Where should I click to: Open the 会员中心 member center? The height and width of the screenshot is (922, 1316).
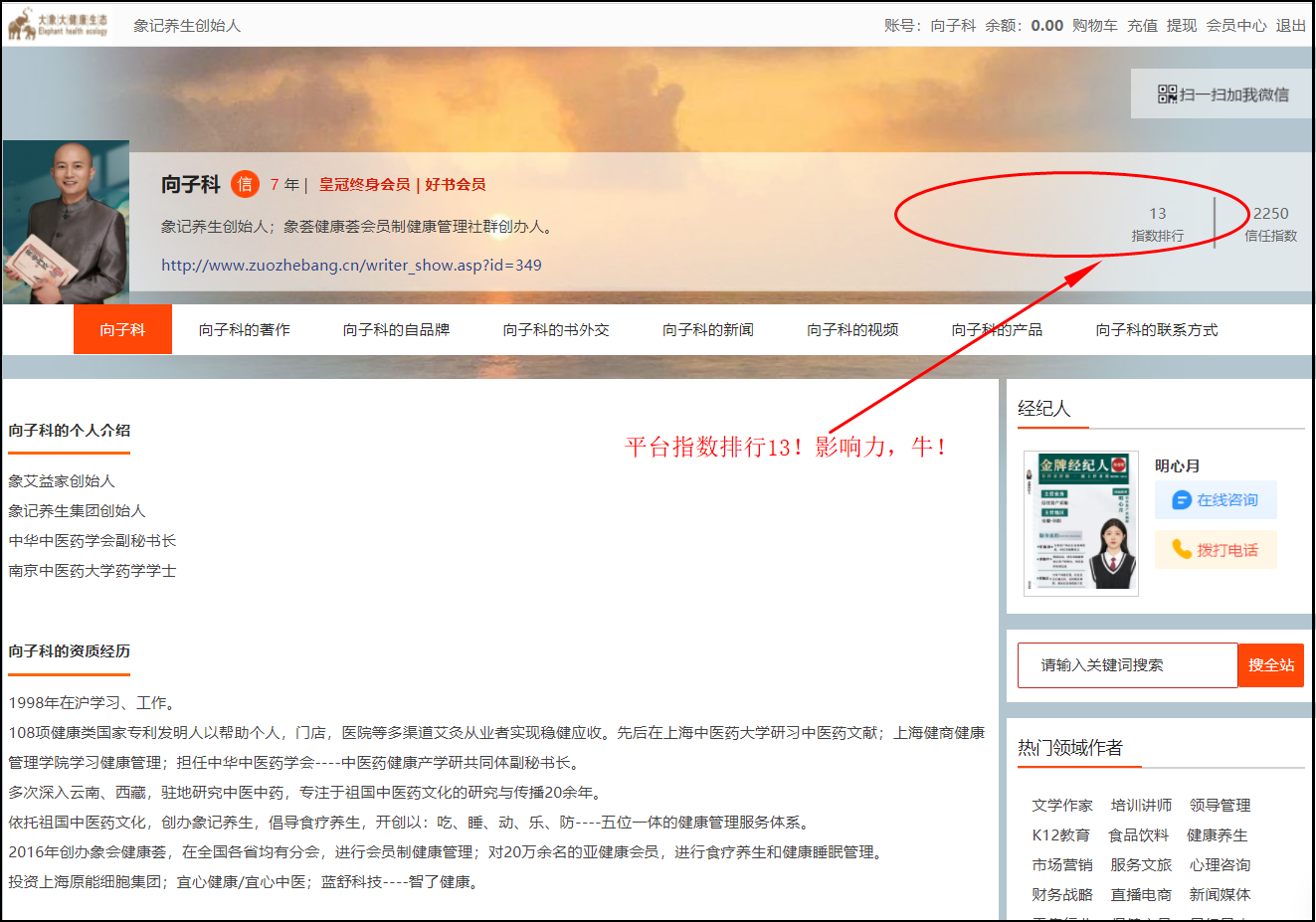click(x=1235, y=26)
